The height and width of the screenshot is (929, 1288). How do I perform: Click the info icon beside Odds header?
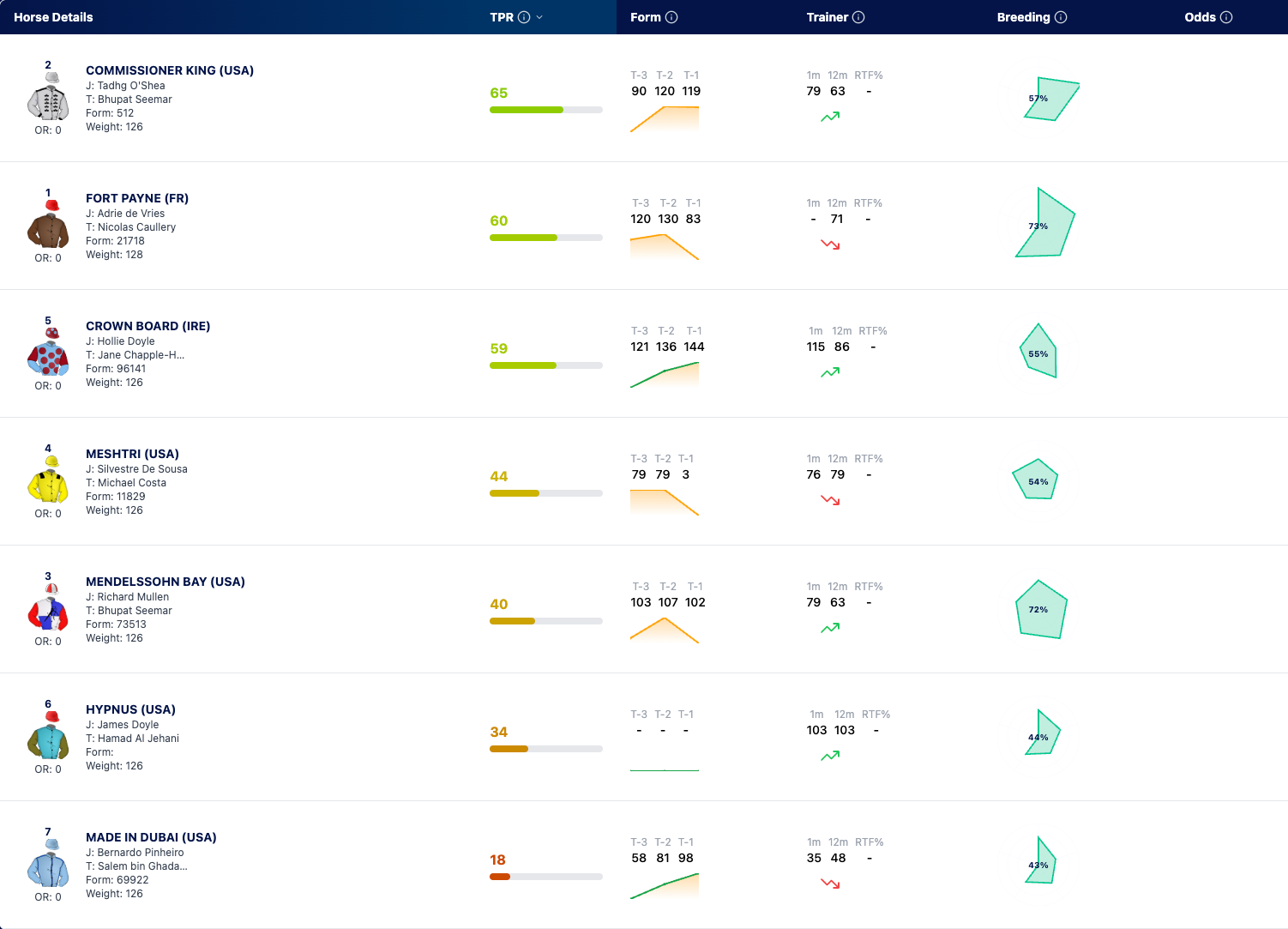coord(1226,17)
